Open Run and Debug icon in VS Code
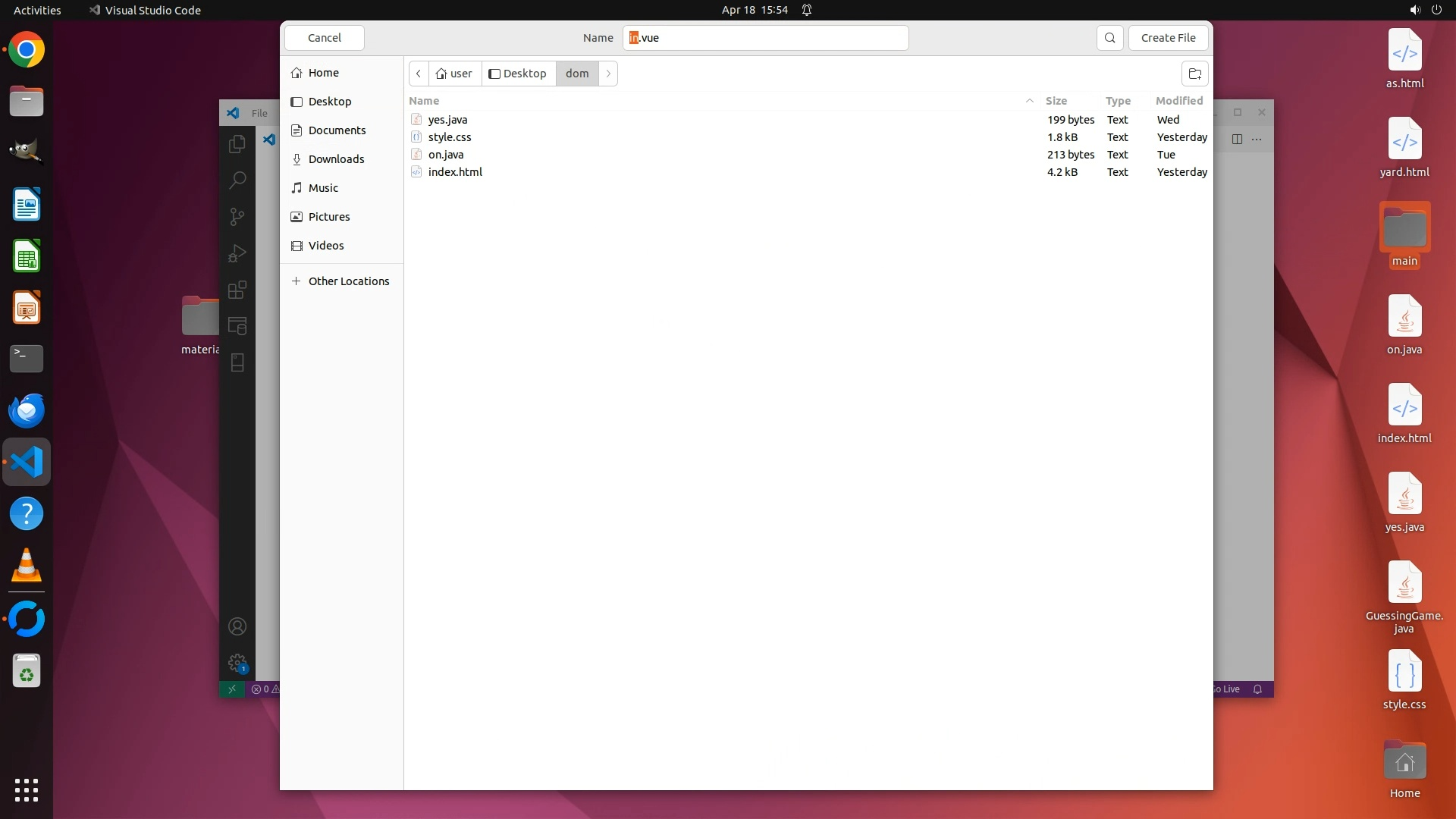The image size is (1456, 819). coord(237,253)
